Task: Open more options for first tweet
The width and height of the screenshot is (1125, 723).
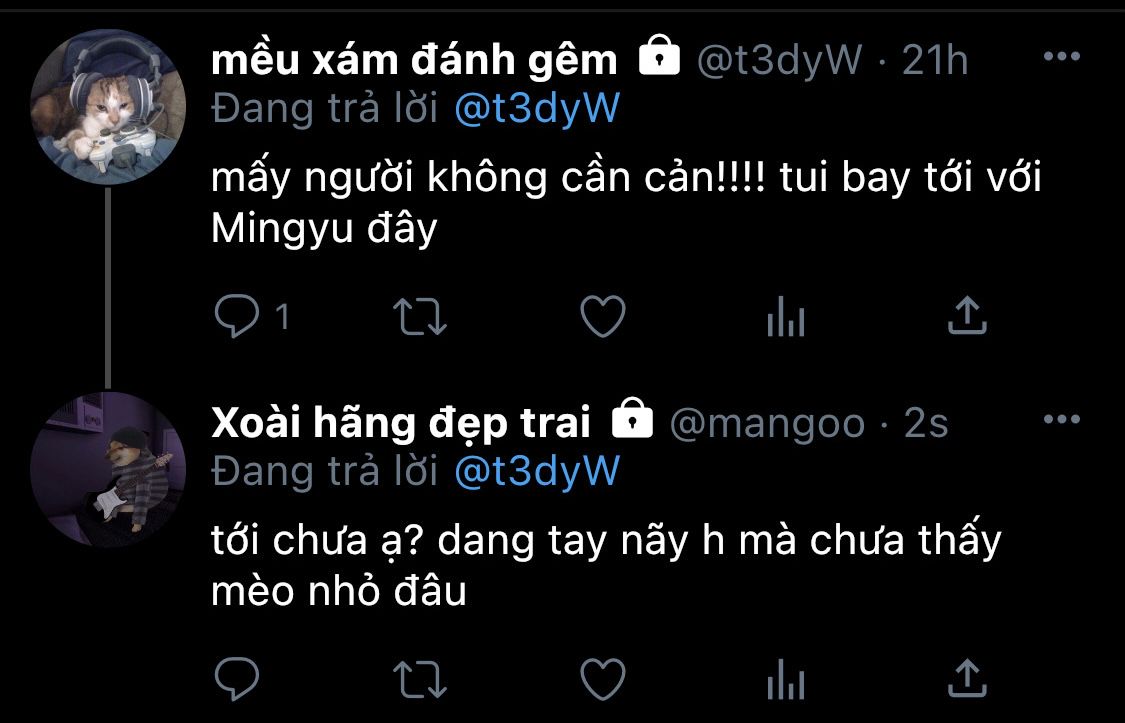Action: 1062,57
